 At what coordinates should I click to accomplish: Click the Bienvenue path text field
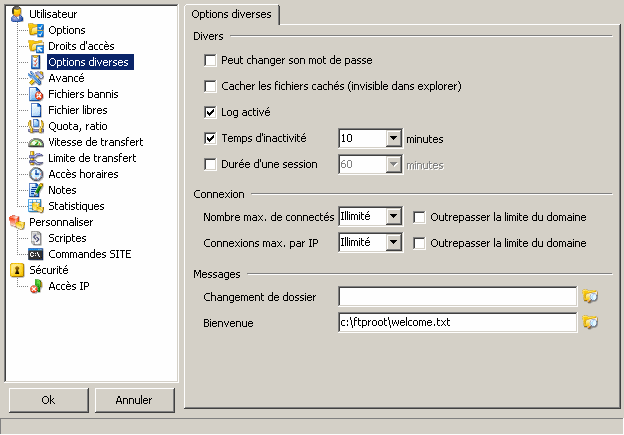coord(456,323)
